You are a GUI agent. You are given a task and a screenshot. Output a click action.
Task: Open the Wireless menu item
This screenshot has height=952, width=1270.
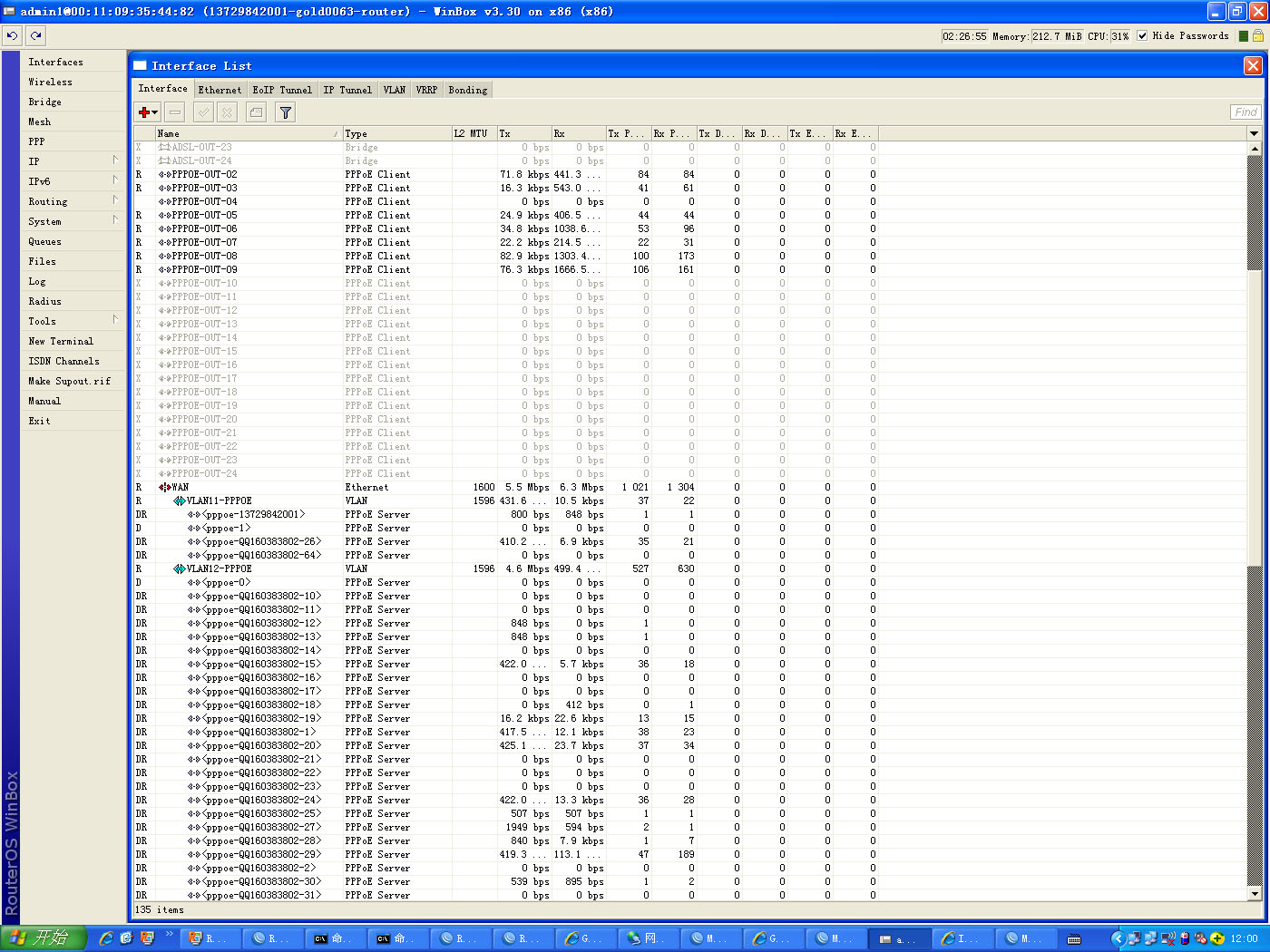point(73,82)
